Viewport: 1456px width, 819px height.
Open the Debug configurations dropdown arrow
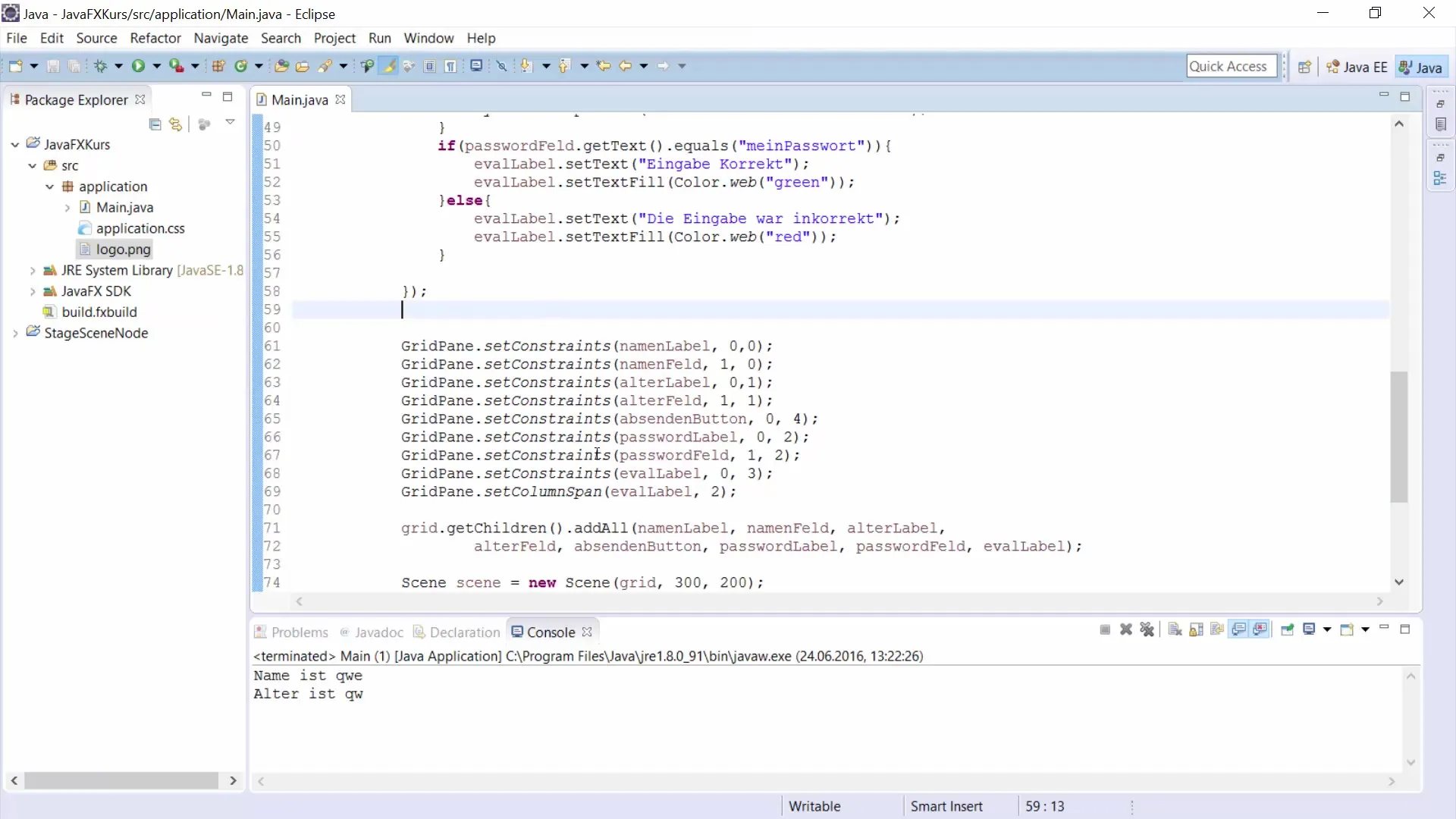coord(118,66)
